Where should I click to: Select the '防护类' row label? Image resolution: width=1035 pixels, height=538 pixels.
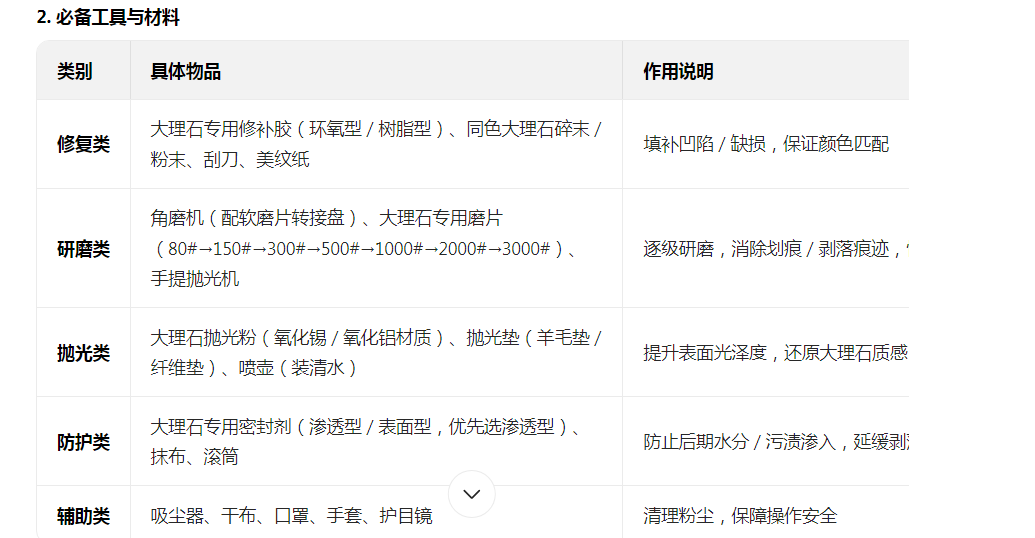point(83,442)
